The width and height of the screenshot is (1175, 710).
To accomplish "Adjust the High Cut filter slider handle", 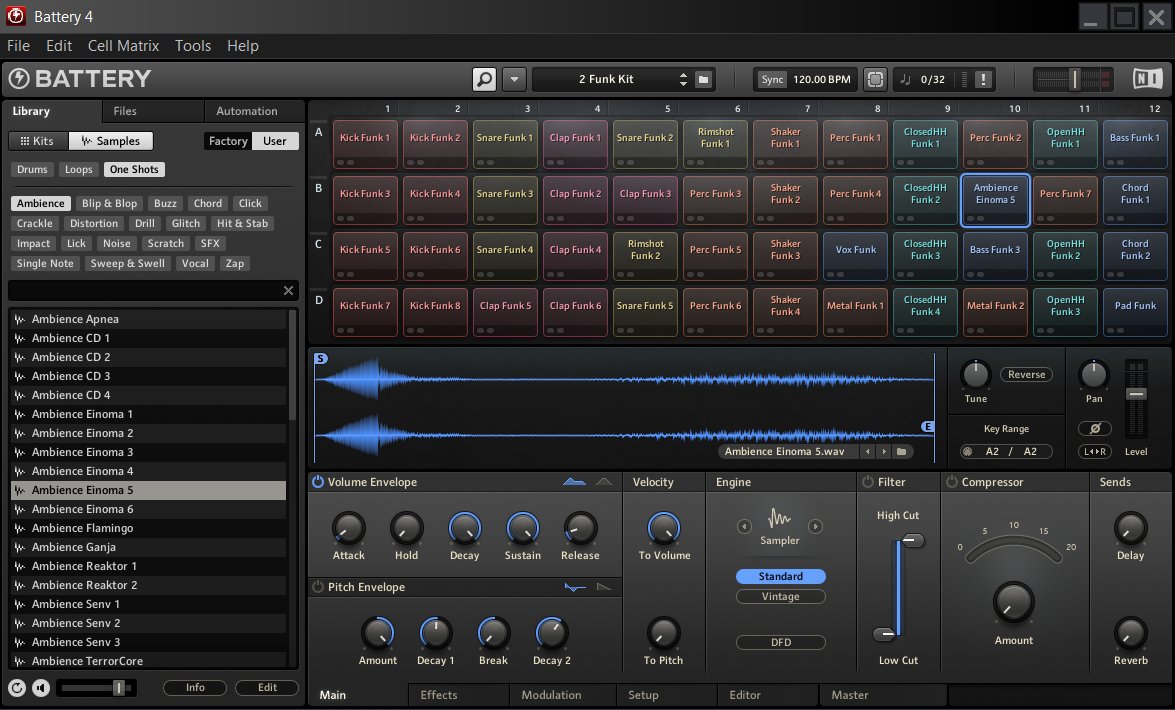I will coord(912,541).
